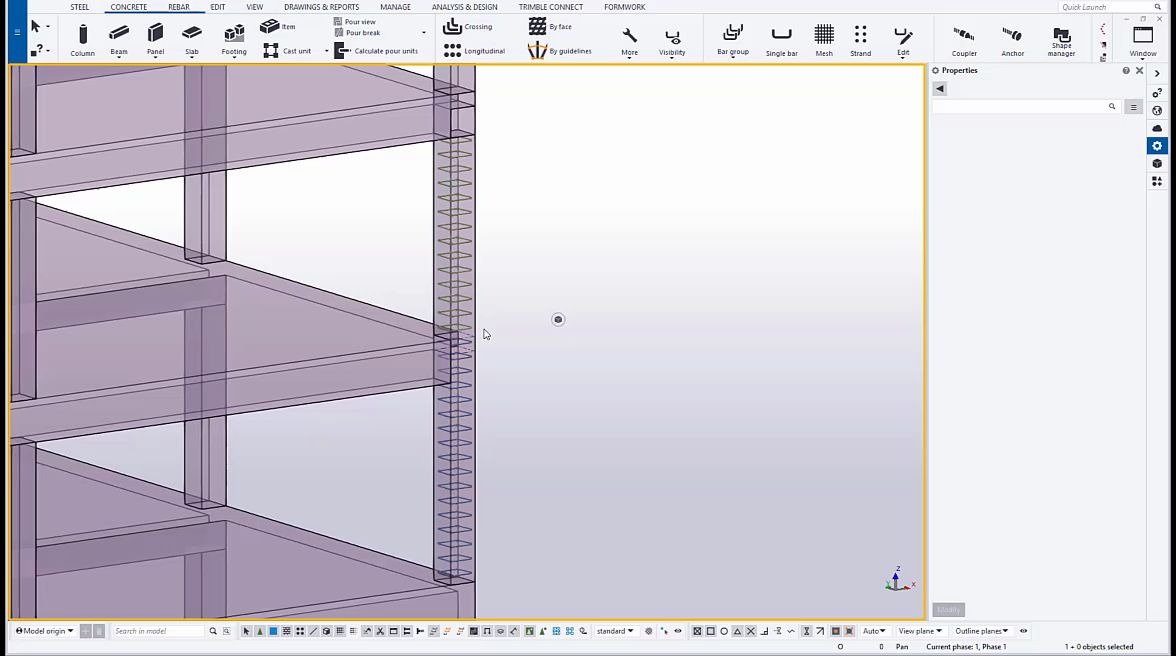
Task: Open the Model origin dropdown
Action: [x=44, y=631]
